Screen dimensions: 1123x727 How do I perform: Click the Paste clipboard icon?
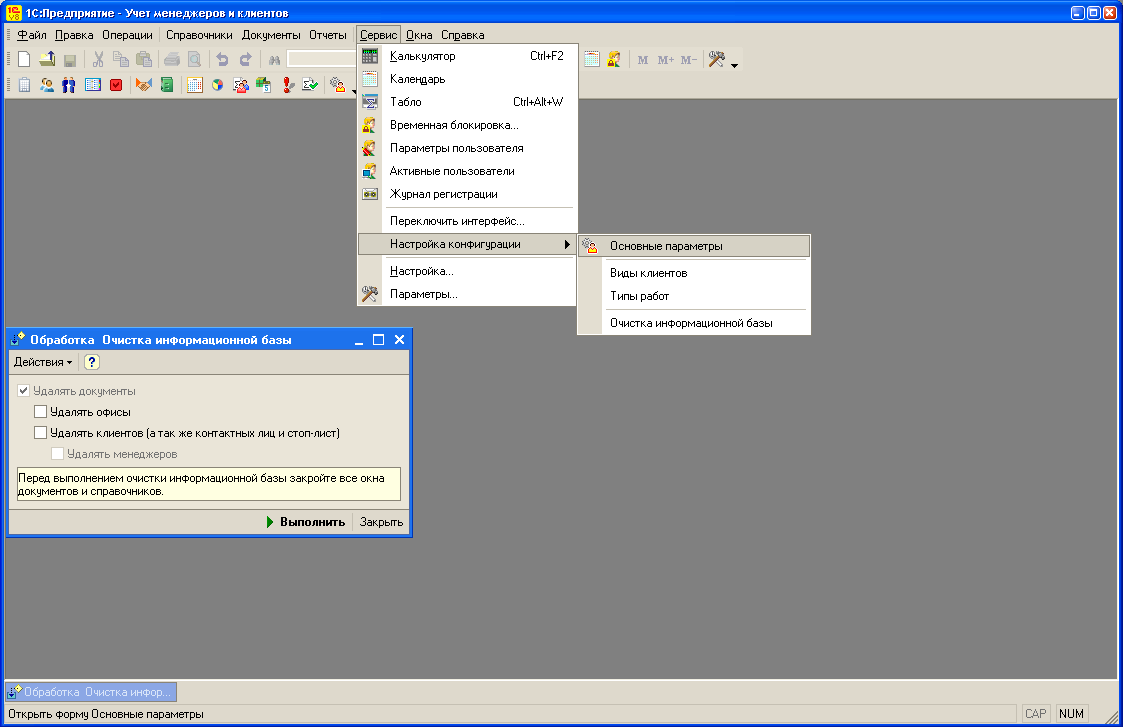(x=144, y=59)
